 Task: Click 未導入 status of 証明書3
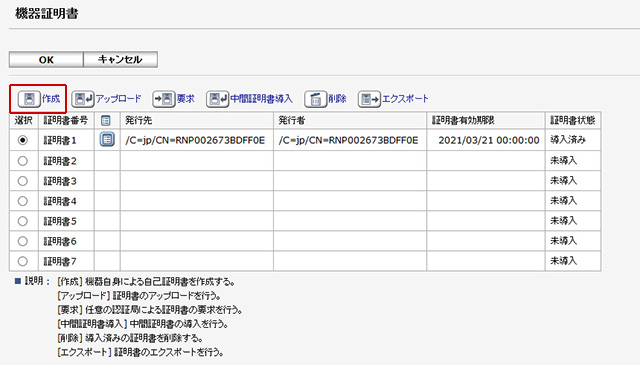(x=564, y=180)
